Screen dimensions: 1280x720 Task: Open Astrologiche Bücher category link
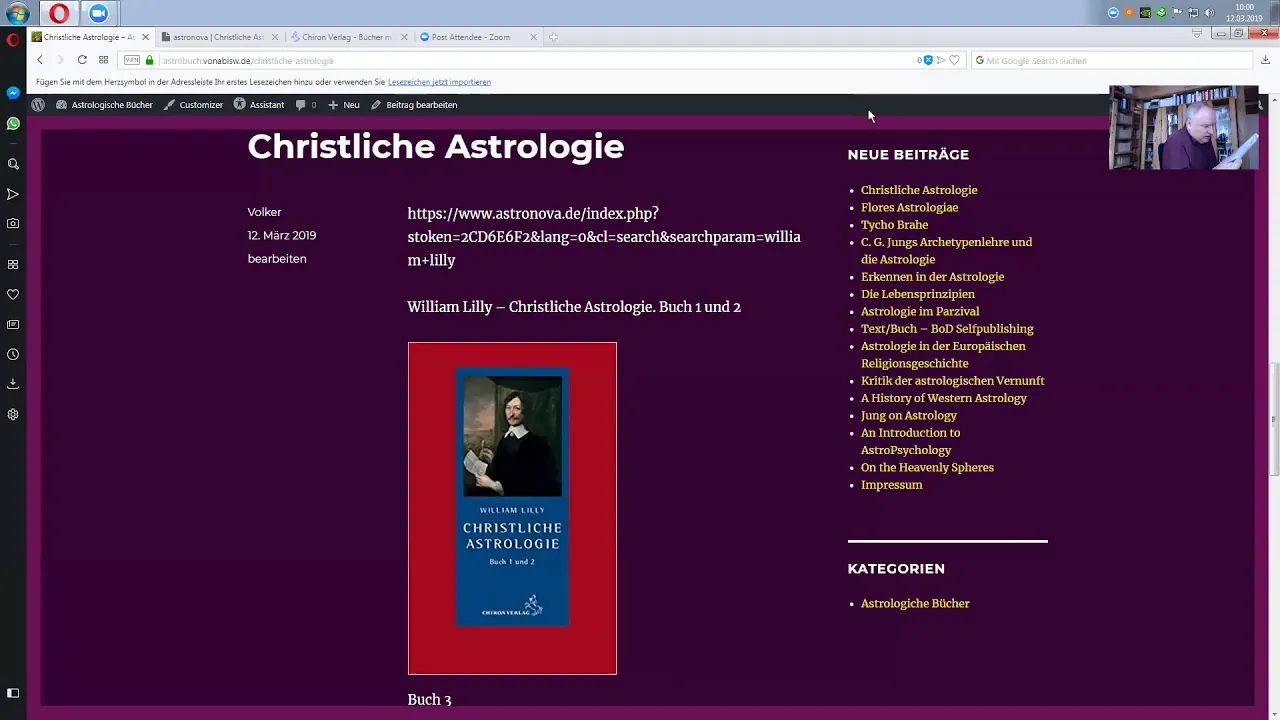(x=915, y=604)
